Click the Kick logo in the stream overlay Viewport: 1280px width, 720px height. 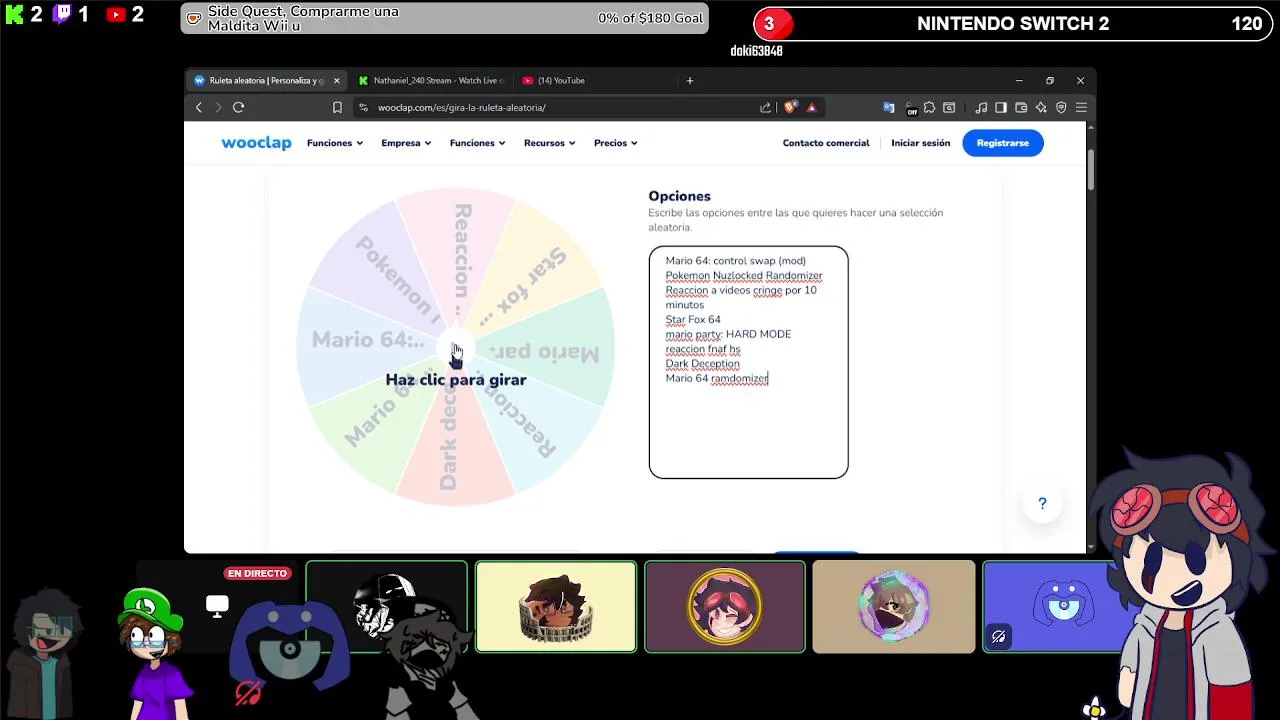pos(14,14)
